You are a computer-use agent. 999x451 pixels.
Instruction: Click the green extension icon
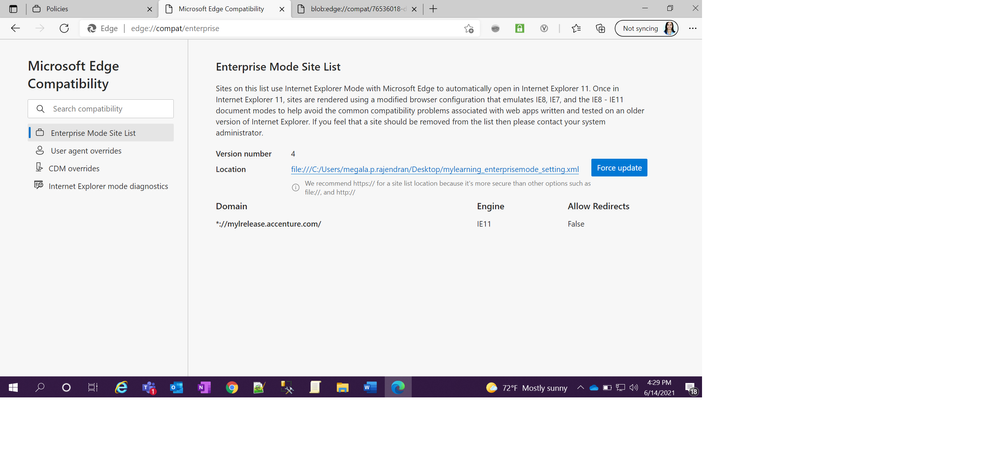519,29
